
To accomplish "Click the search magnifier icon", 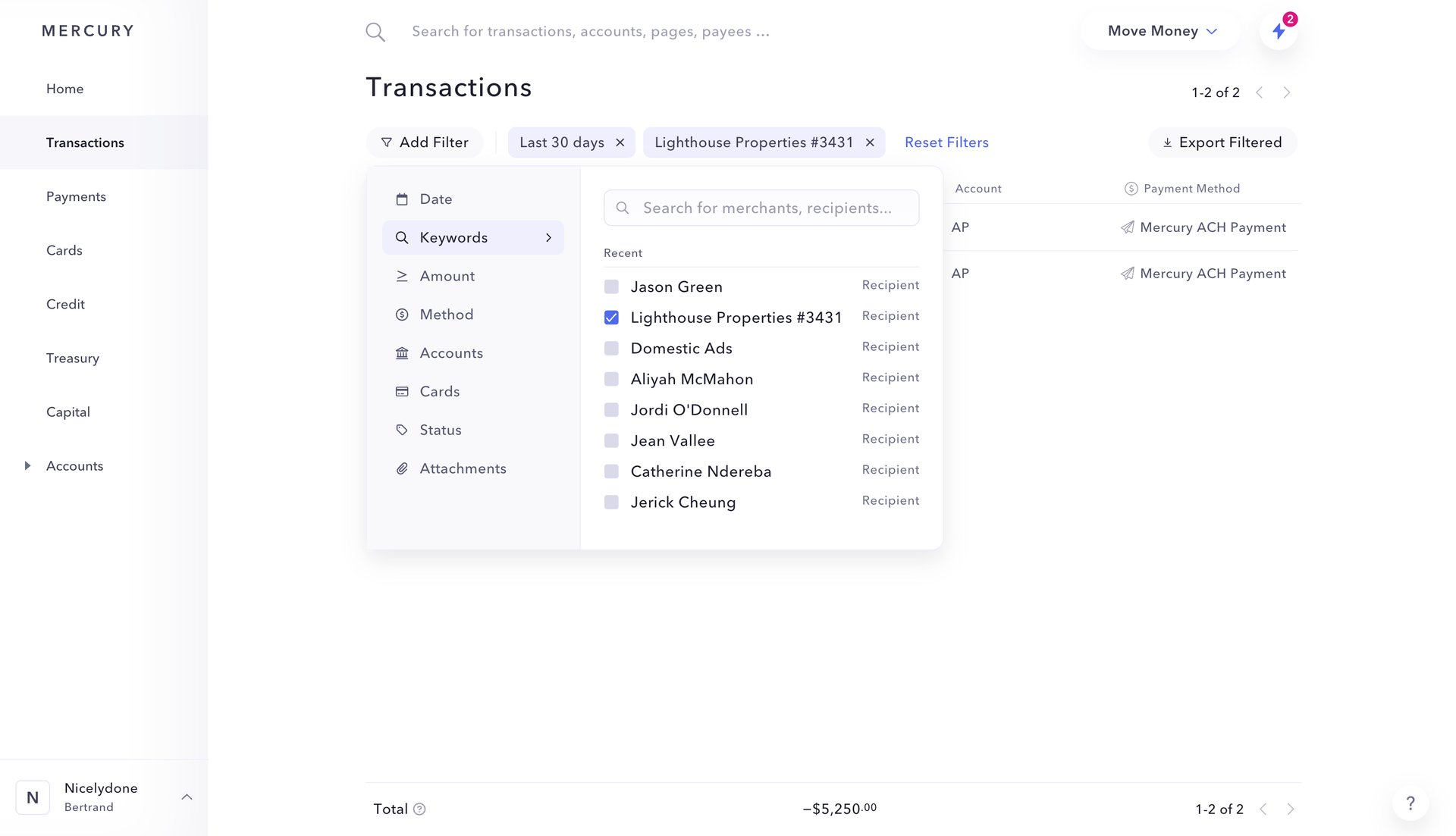I will point(375,31).
